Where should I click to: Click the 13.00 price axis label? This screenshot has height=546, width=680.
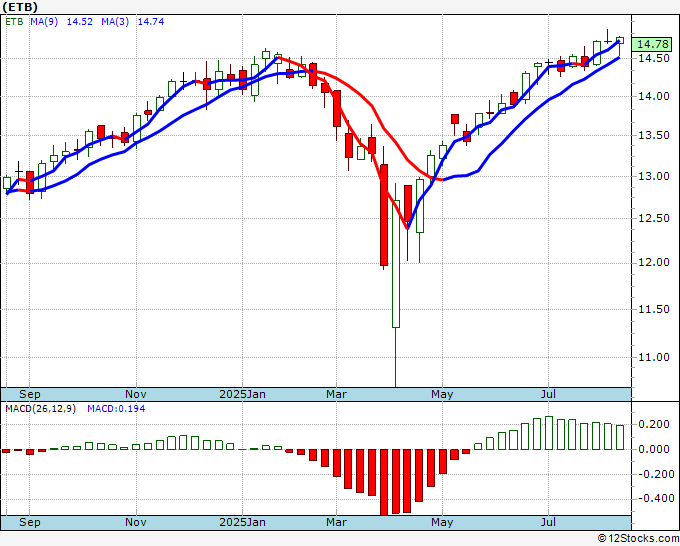(654, 177)
